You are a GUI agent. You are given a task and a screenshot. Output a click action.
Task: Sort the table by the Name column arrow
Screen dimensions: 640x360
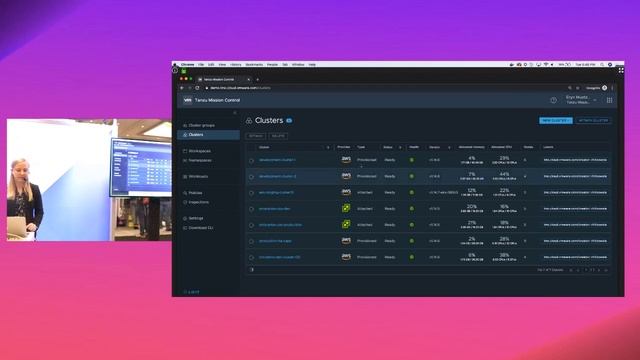(328, 147)
